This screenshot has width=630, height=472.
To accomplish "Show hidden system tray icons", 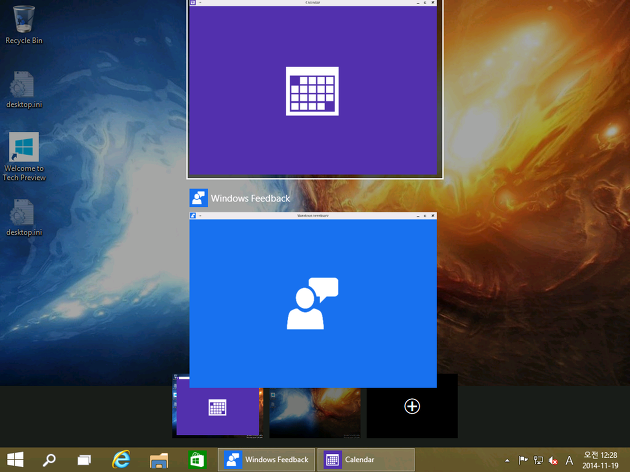I will (507, 460).
